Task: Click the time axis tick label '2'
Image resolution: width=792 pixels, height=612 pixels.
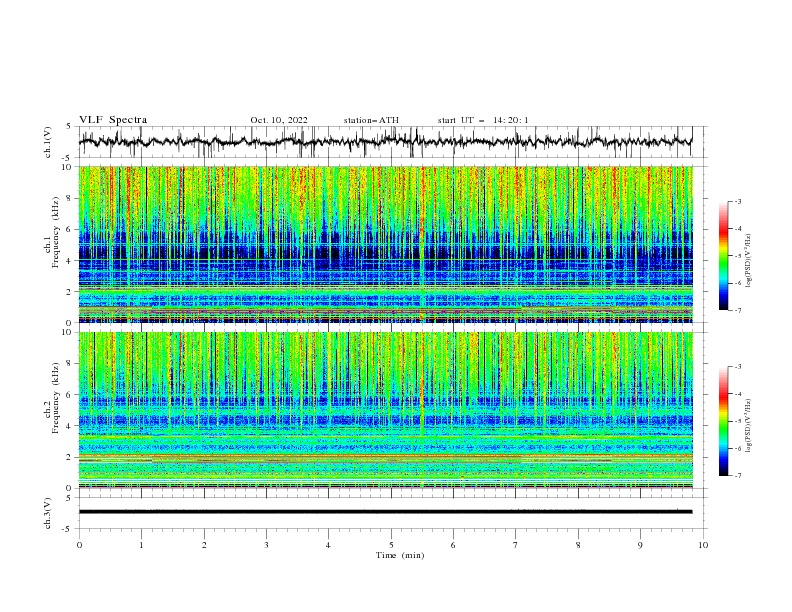Action: tap(204, 545)
